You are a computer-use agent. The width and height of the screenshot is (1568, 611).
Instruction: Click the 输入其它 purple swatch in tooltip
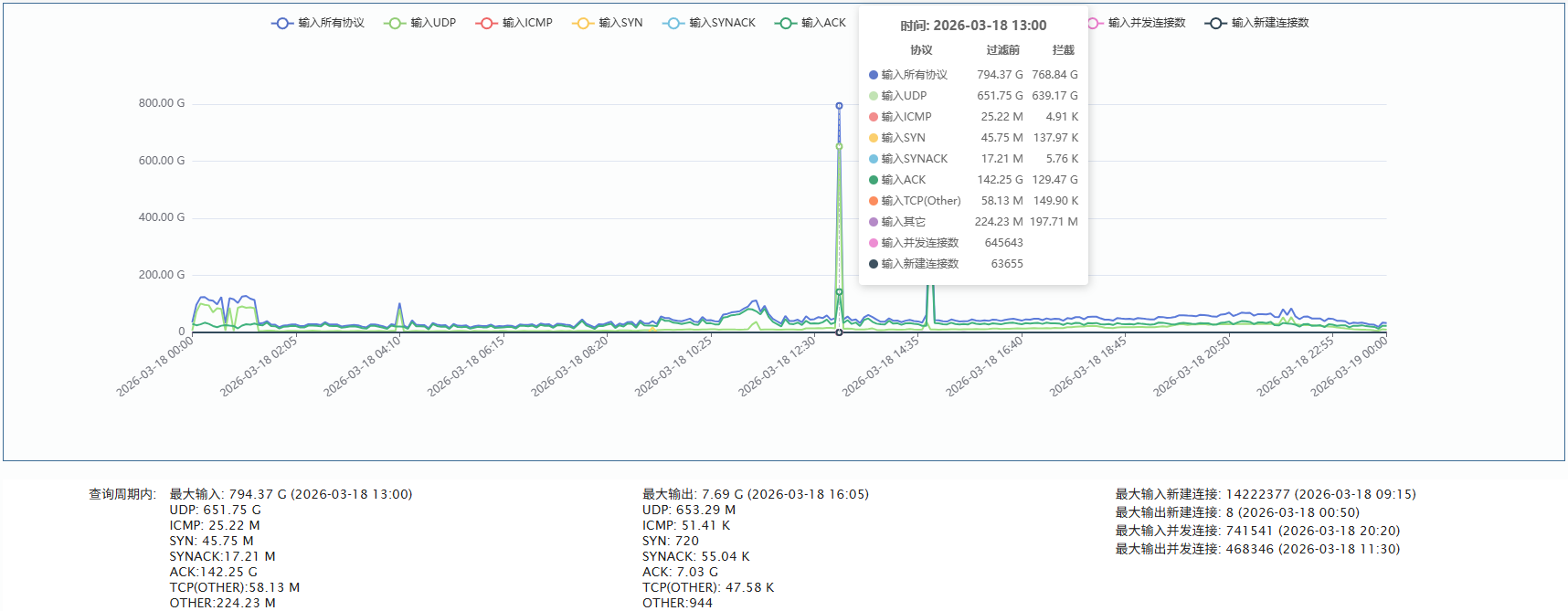point(874,222)
